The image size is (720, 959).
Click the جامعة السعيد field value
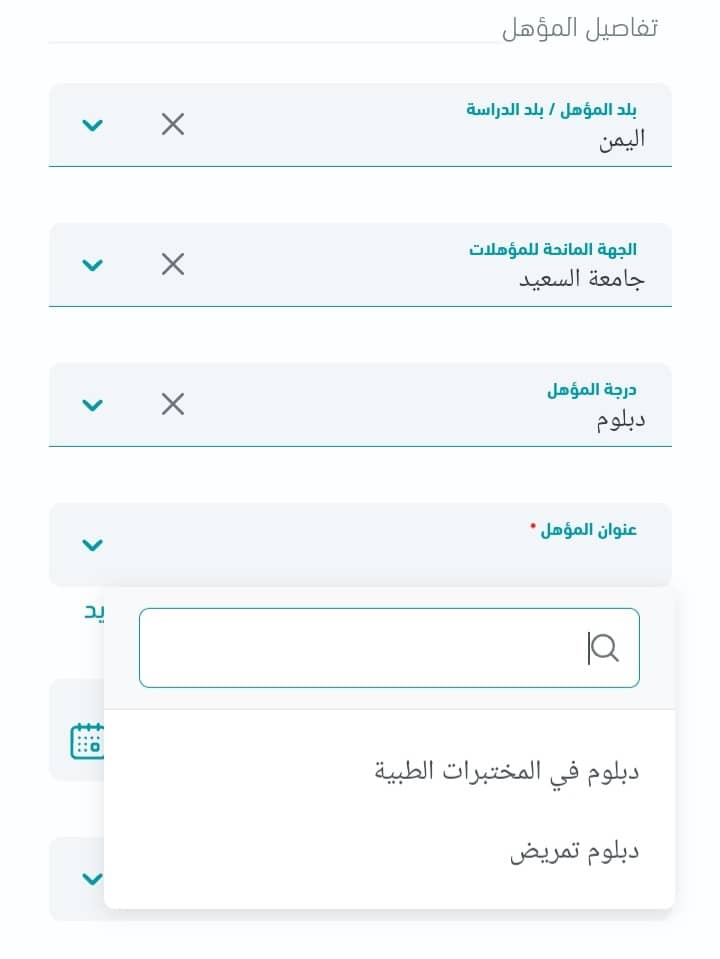[x=582, y=280]
